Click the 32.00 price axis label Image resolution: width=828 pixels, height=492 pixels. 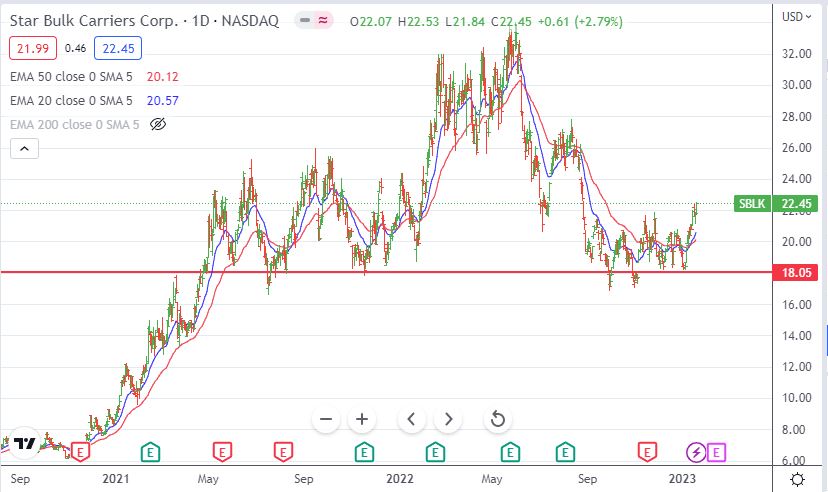(796, 53)
